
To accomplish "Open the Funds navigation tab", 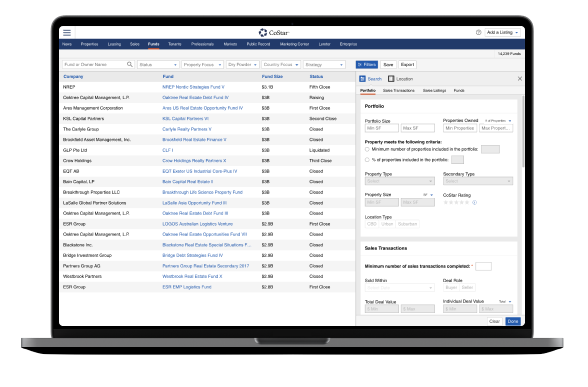I will (153, 44).
